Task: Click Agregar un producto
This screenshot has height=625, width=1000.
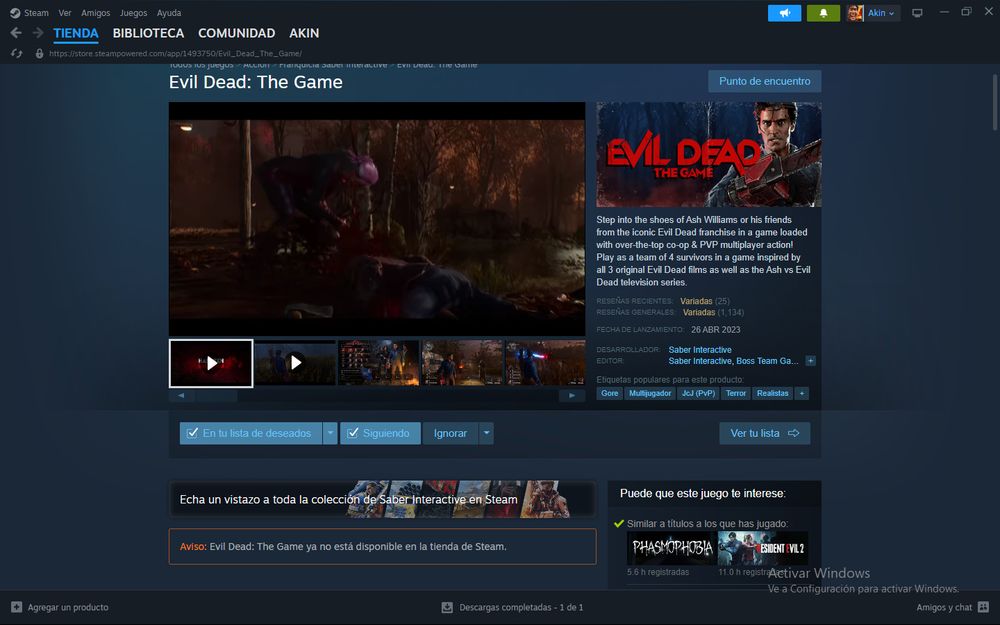Action: point(68,607)
